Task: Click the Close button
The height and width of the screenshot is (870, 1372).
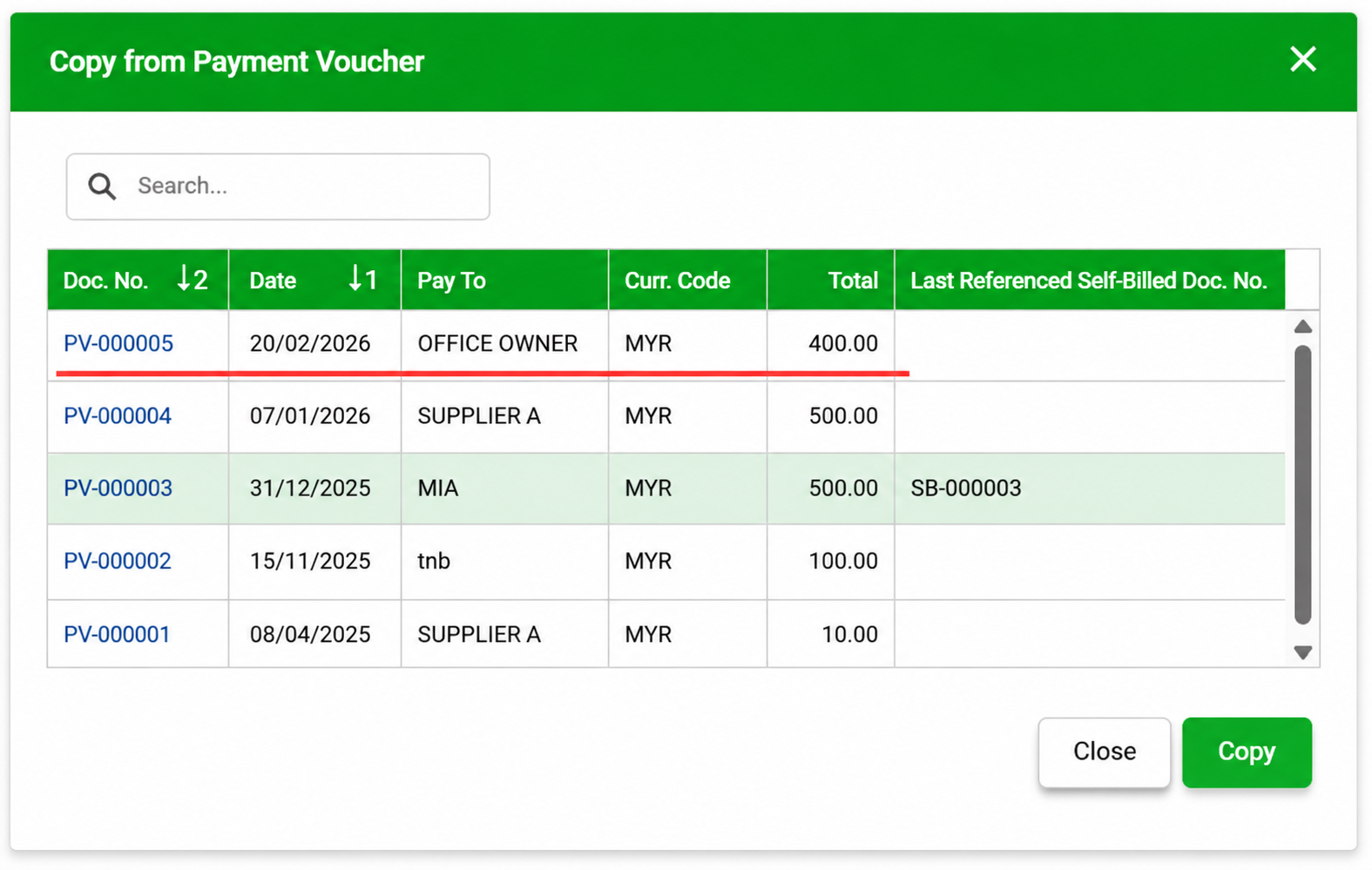Action: (1105, 752)
